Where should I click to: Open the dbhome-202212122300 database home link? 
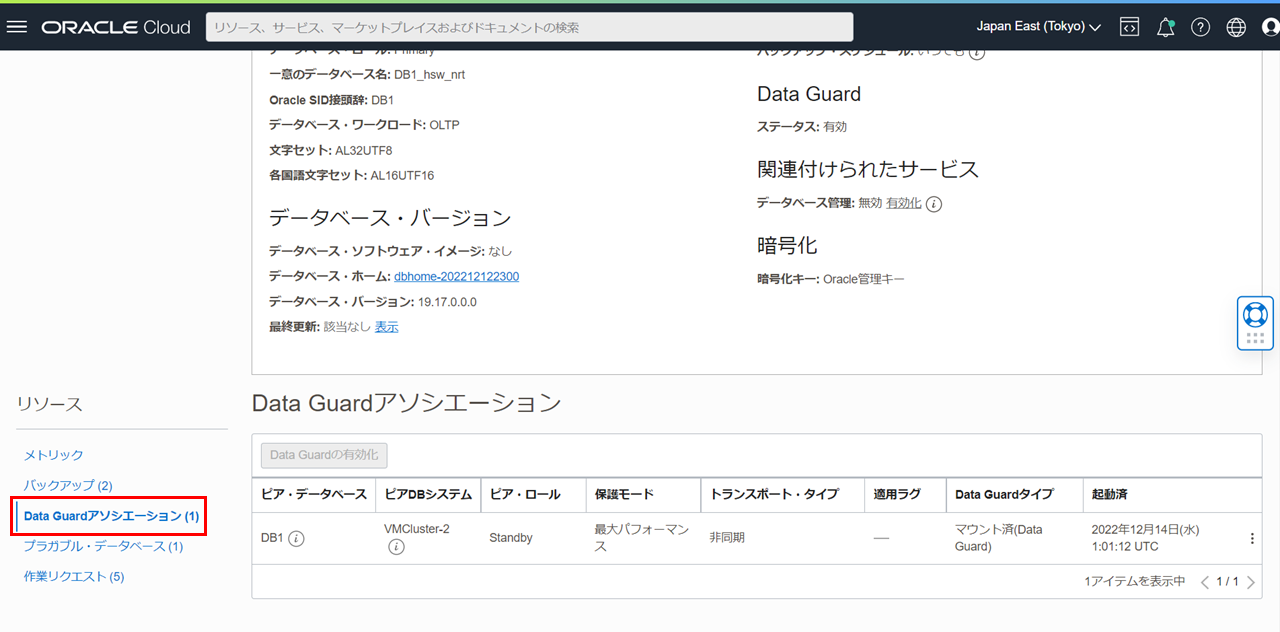tap(456, 276)
